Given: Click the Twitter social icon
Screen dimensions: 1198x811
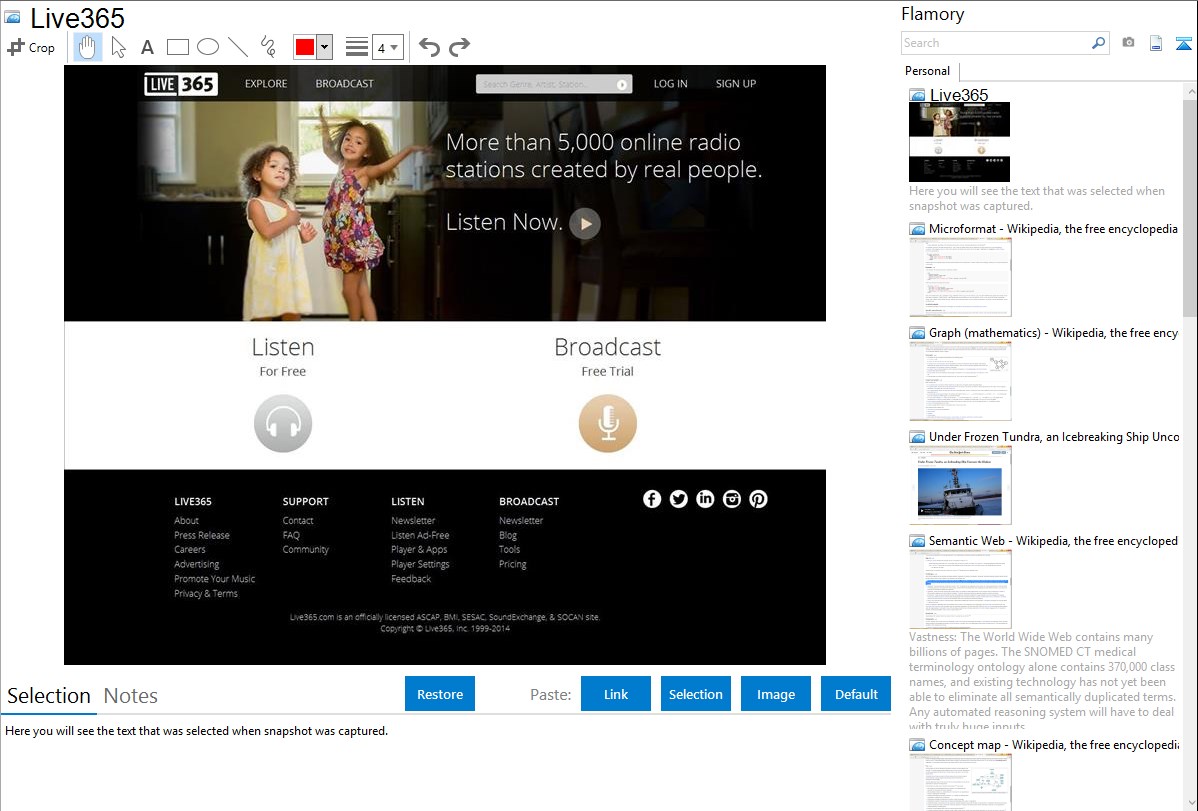Looking at the screenshot, I should pos(678,499).
